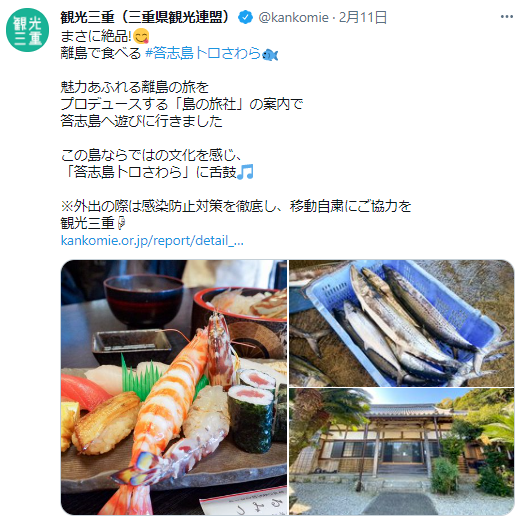The width and height of the screenshot is (530, 522).
Task: Click the music note emoji after 舌鼓
Action: (x=245, y=172)
